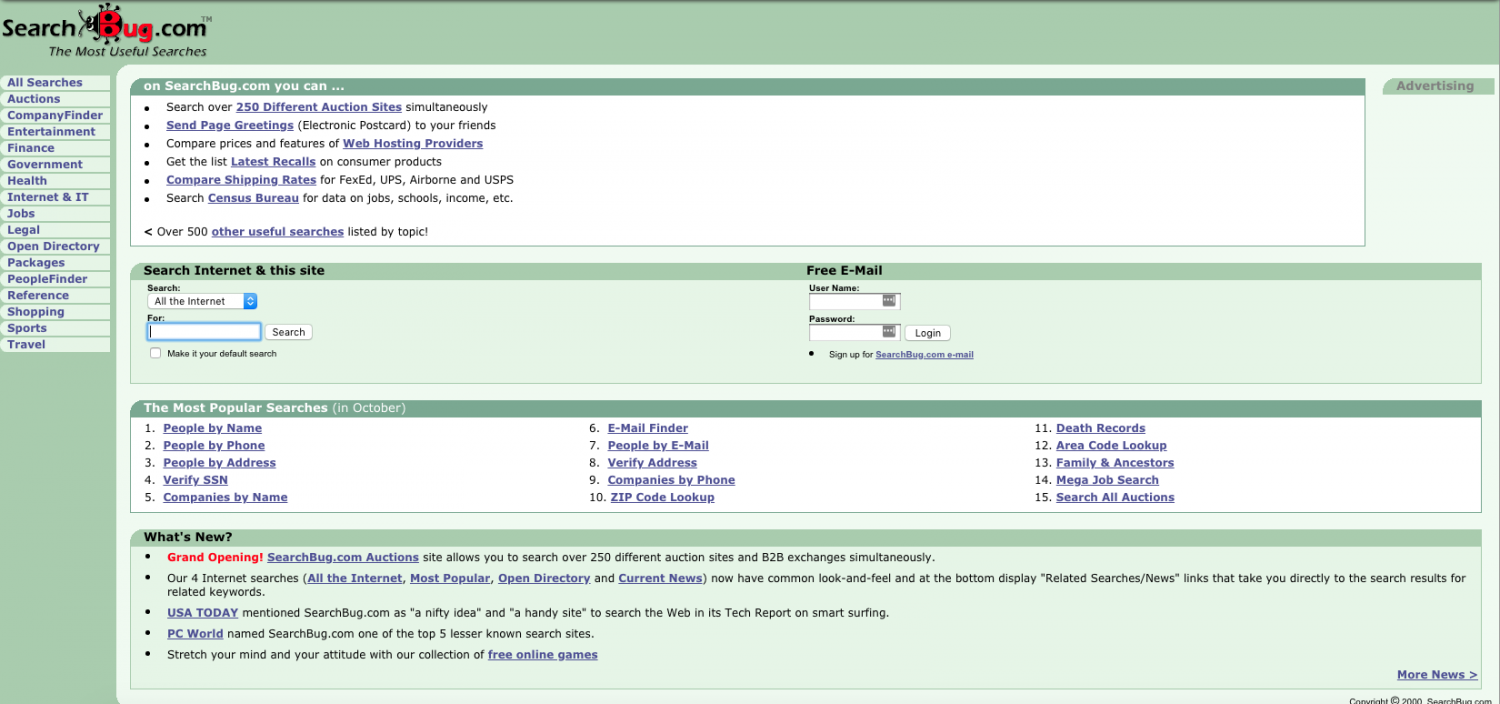The height and width of the screenshot is (704, 1500).
Task: Open the Verify Address link
Action: pyautogui.click(x=652, y=463)
